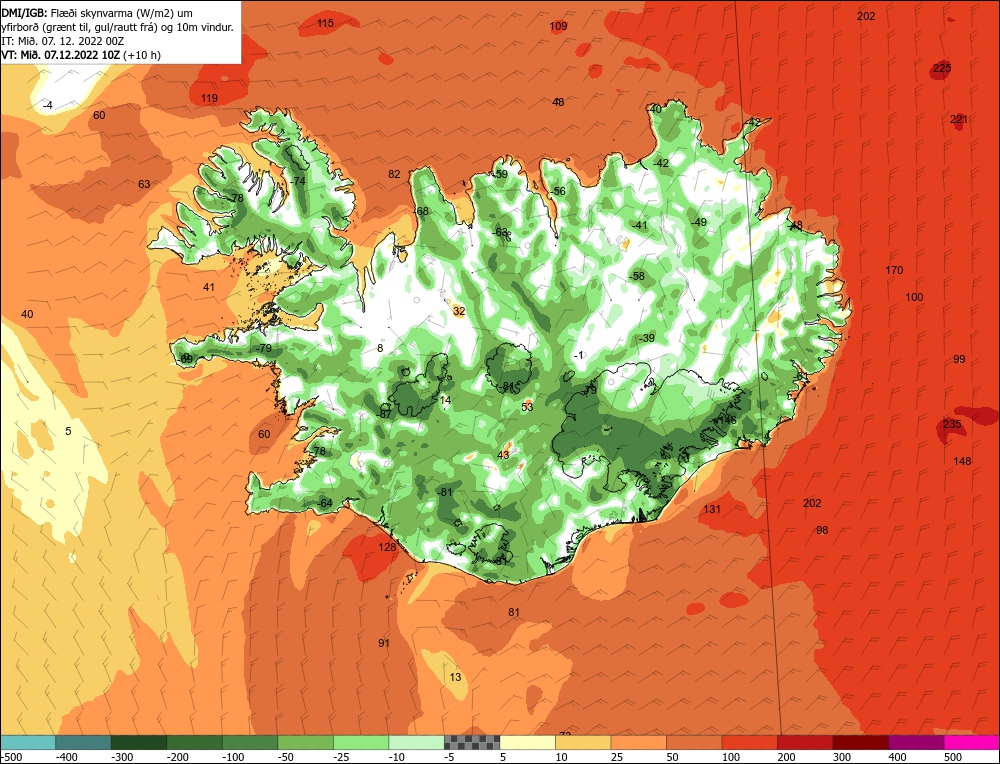Click the heat flux value 225
The width and height of the screenshot is (1000, 764).
click(x=942, y=68)
